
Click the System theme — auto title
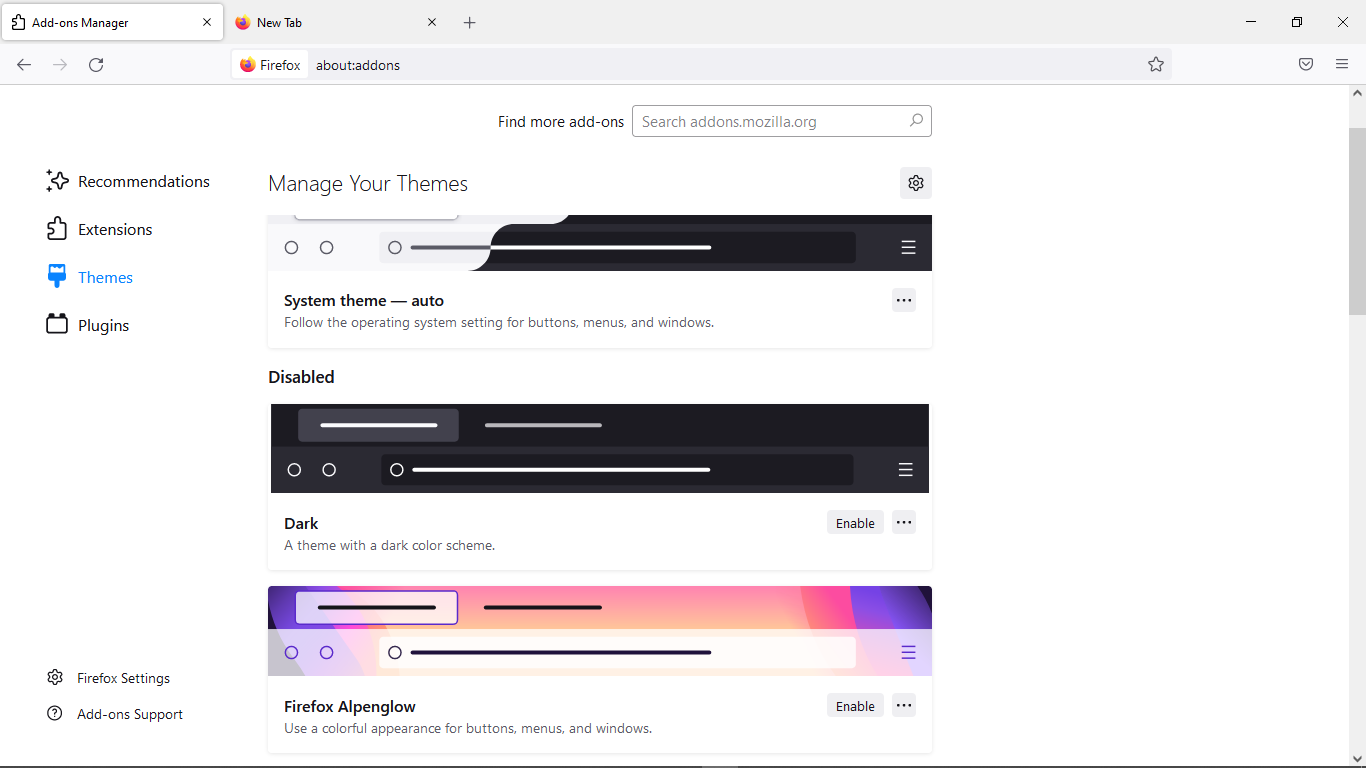tap(364, 300)
